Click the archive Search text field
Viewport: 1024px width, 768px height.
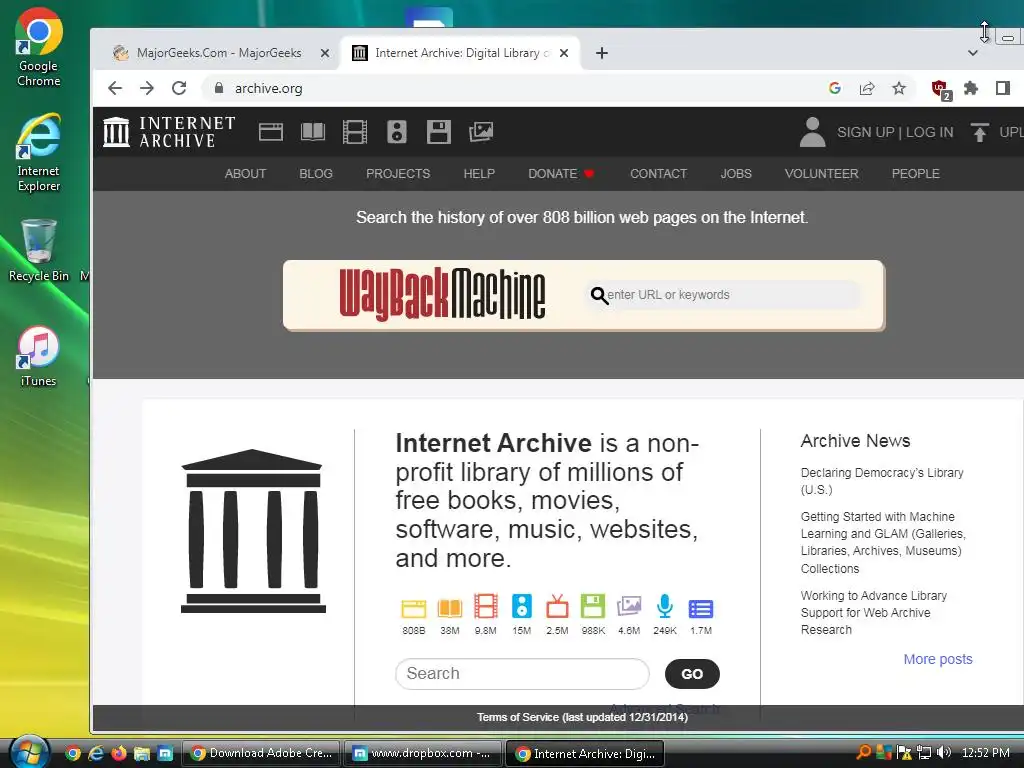pyautogui.click(x=522, y=673)
